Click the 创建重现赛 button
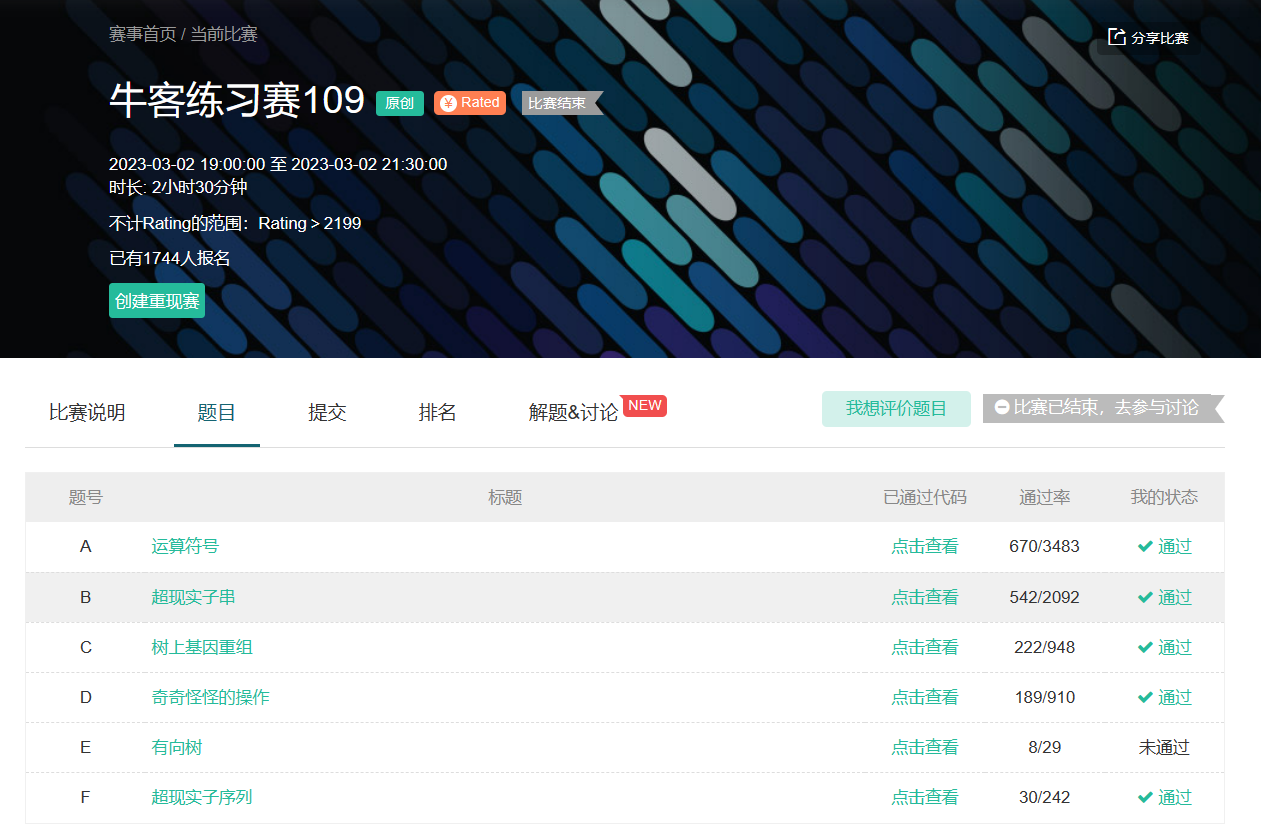Screen dimensions: 1261x839 157,301
